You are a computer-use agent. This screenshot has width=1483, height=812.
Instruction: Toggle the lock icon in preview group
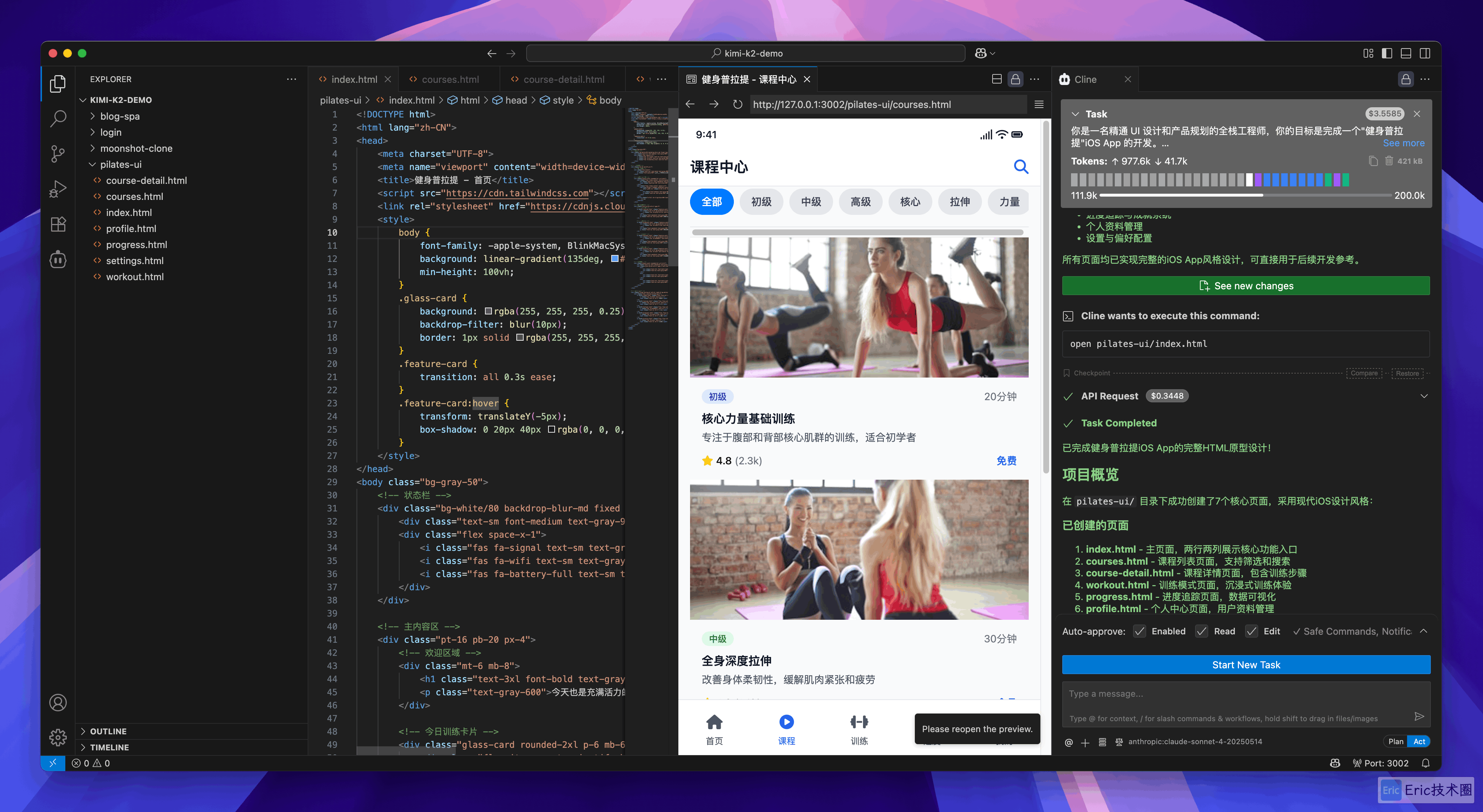(1016, 80)
